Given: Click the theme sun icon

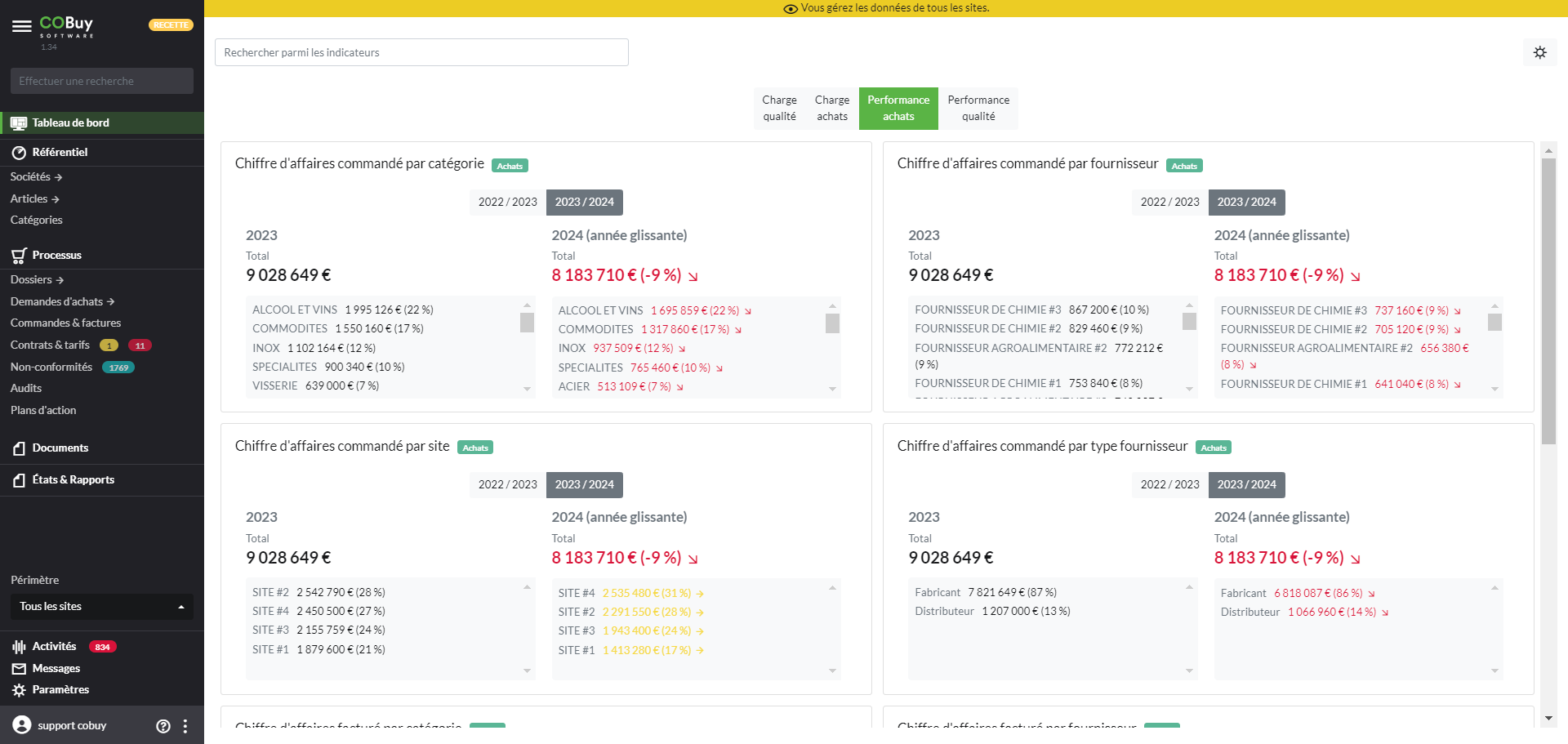Looking at the screenshot, I should point(1539,52).
